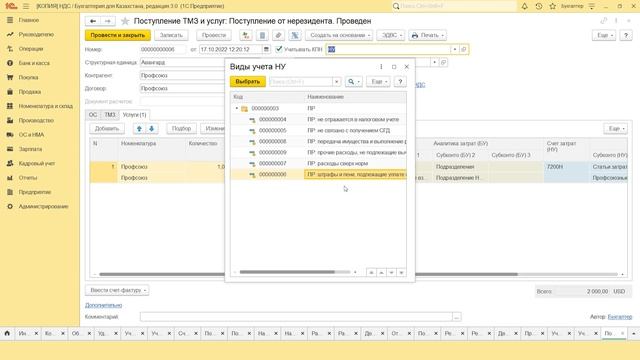Click into the Комментарий field
Image resolution: width=640 pixels, height=360 pixels.
pyautogui.click(x=296, y=317)
